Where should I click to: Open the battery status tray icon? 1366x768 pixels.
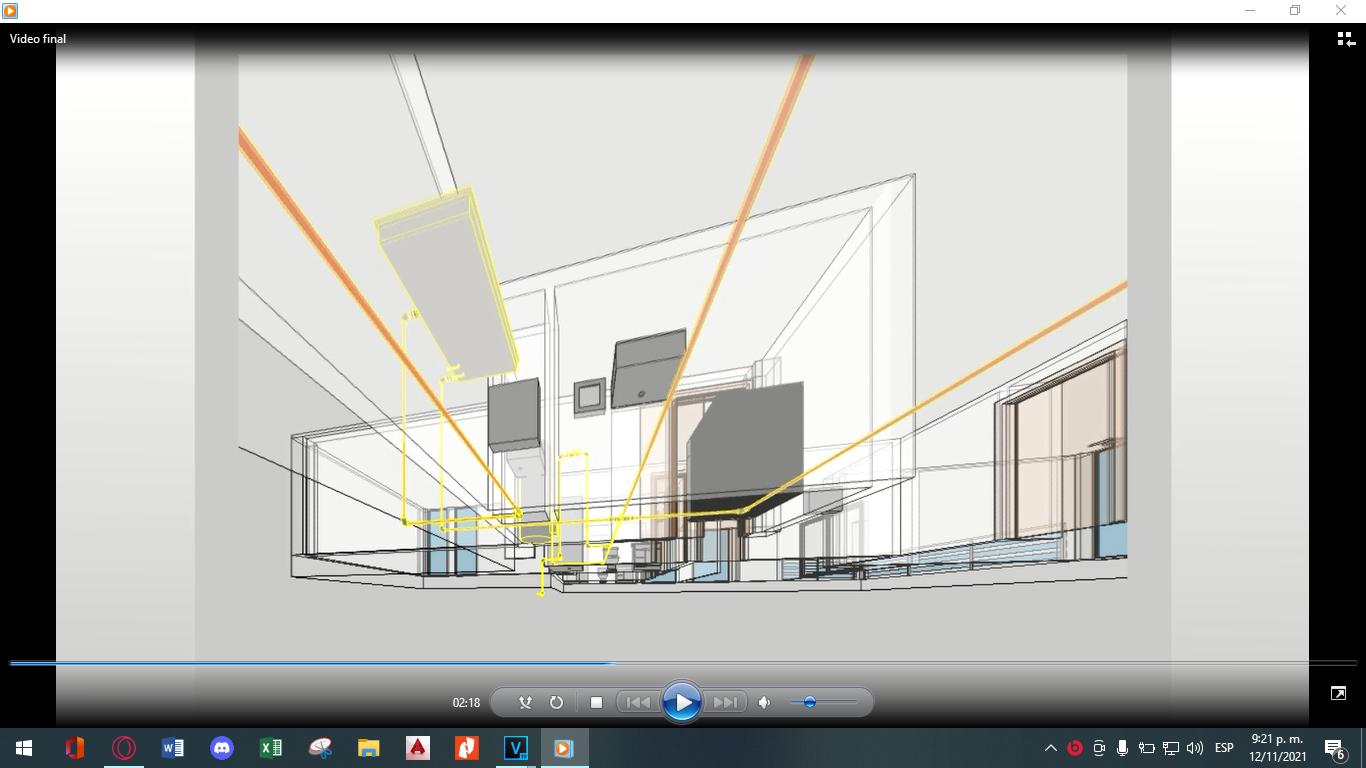(x=1147, y=748)
